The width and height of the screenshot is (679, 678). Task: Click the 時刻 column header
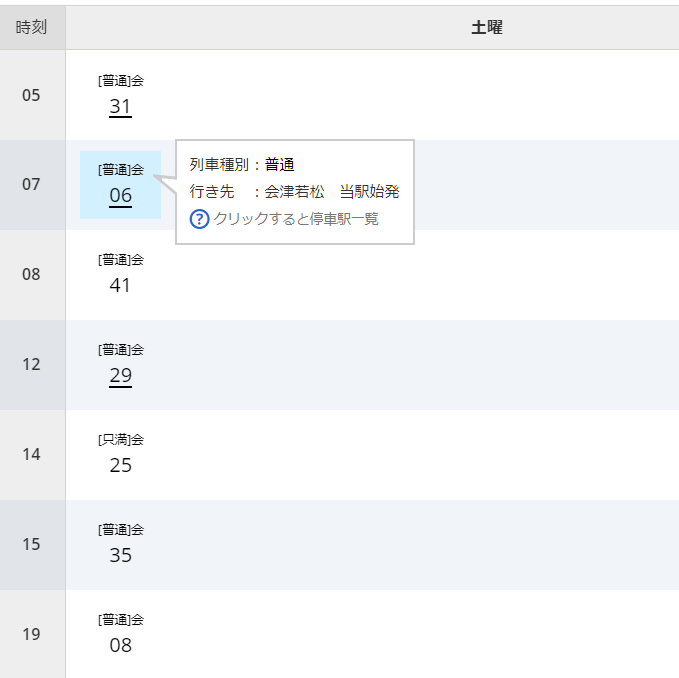pyautogui.click(x=31, y=27)
